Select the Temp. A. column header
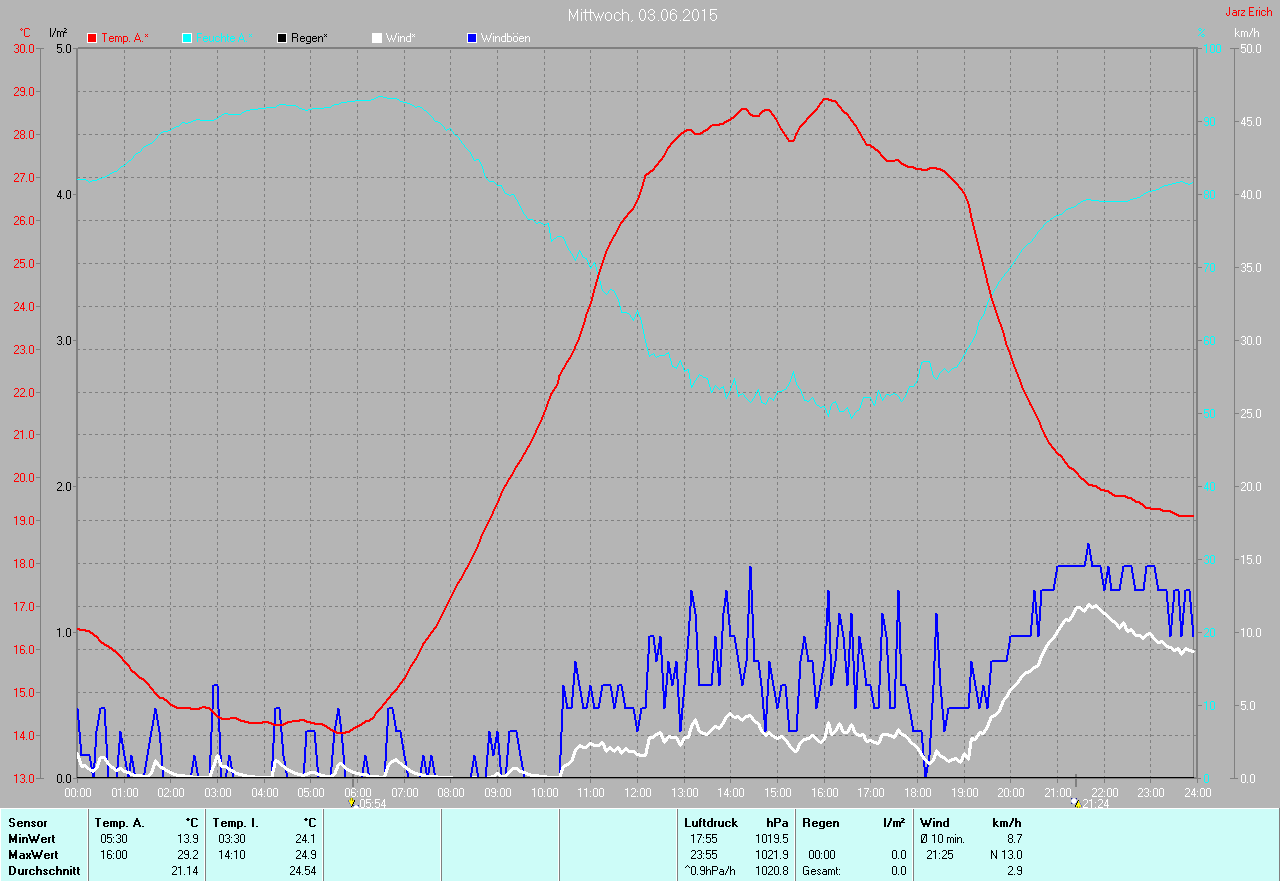Image resolution: width=1280 pixels, height=881 pixels. [120, 823]
